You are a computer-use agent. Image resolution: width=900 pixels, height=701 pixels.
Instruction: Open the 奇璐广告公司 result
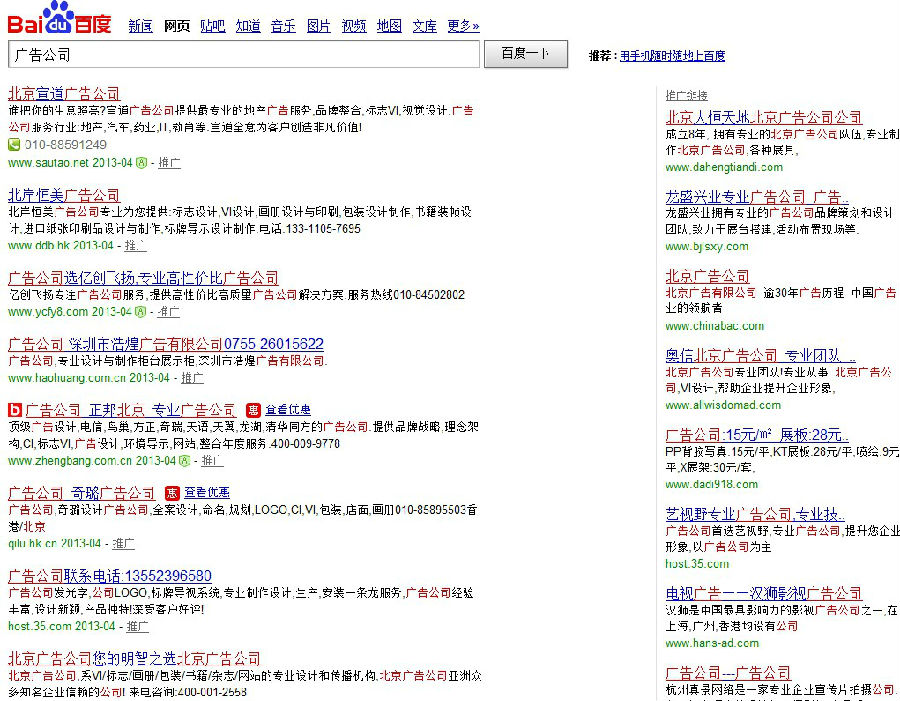point(82,493)
